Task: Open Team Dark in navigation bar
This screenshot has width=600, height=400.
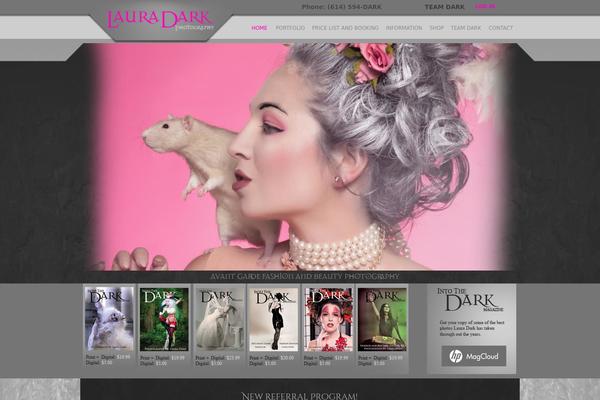Action: (x=465, y=28)
